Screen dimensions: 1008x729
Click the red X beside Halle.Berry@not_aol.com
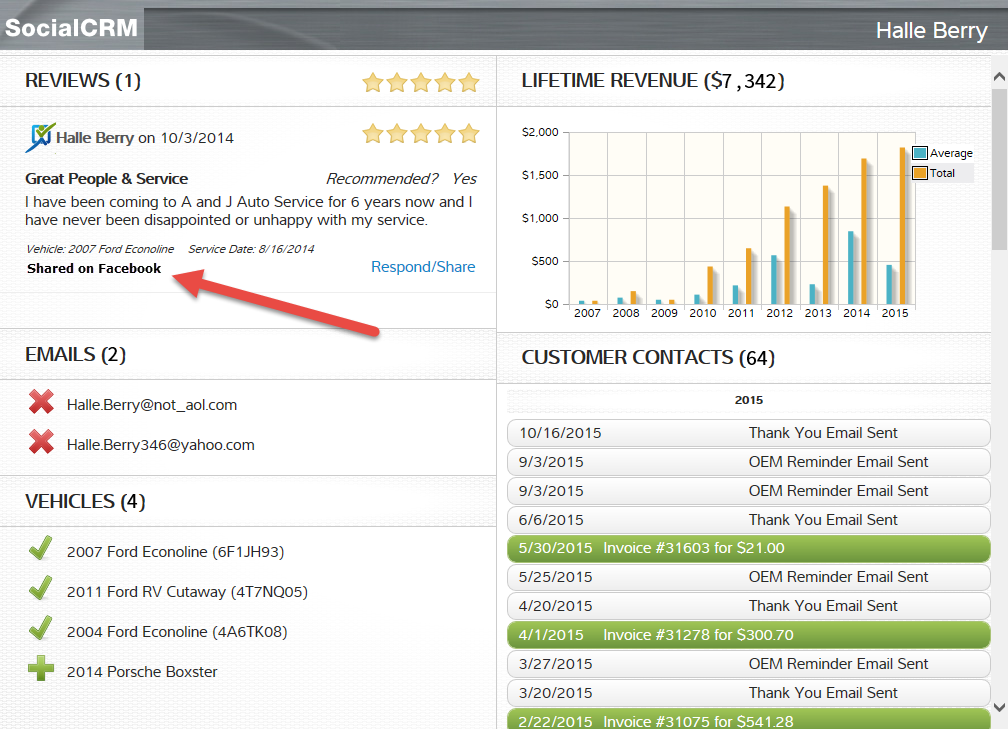[x=41, y=403]
